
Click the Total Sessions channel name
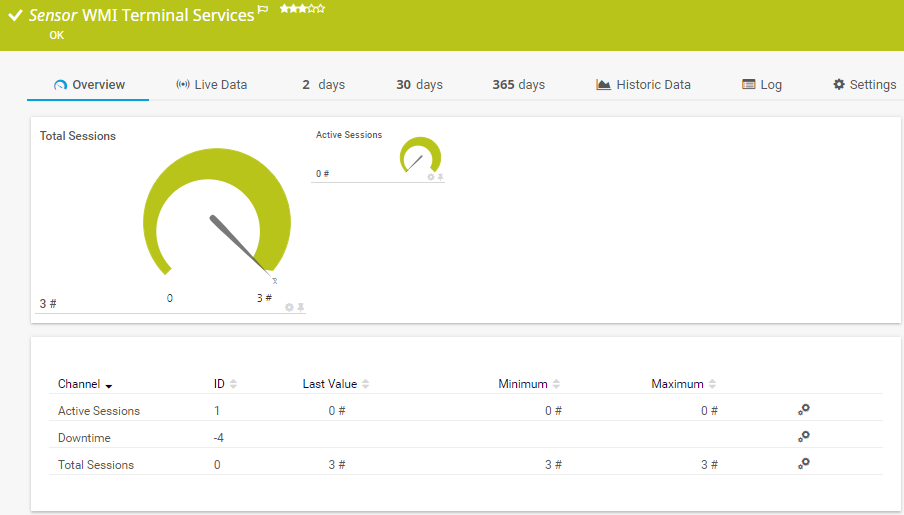point(96,465)
